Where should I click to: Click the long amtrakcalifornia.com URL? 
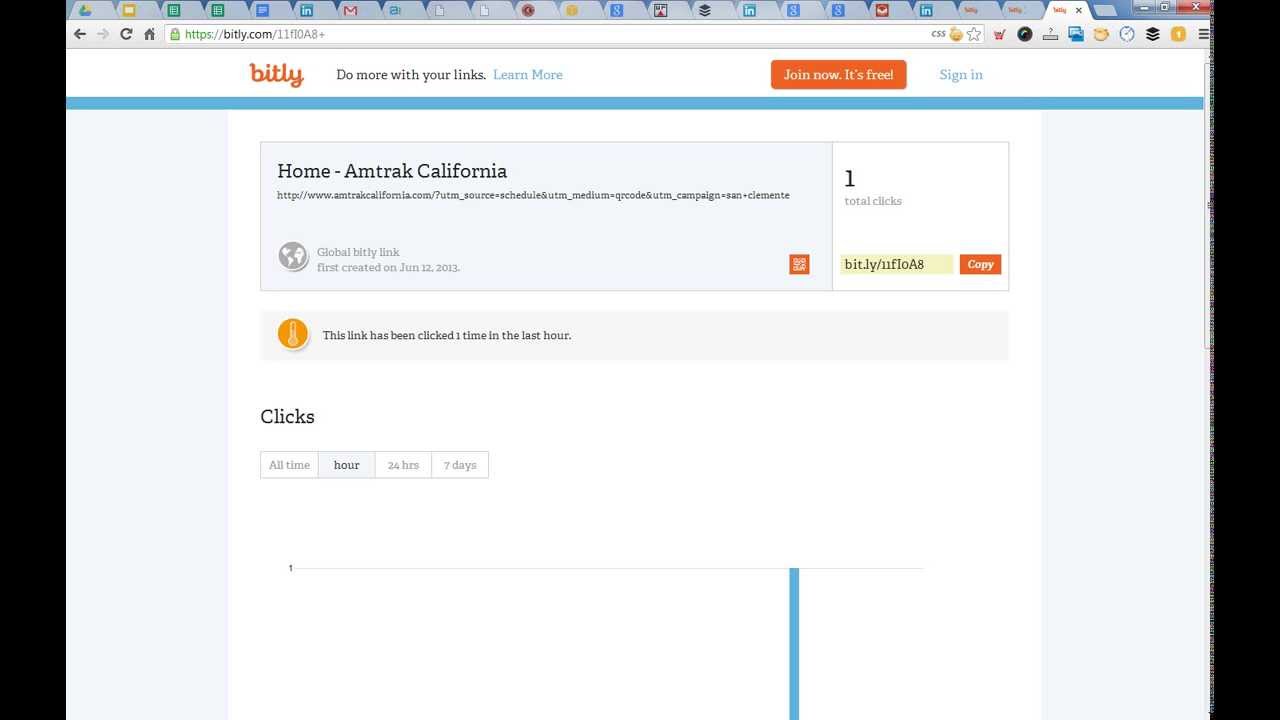click(533, 195)
